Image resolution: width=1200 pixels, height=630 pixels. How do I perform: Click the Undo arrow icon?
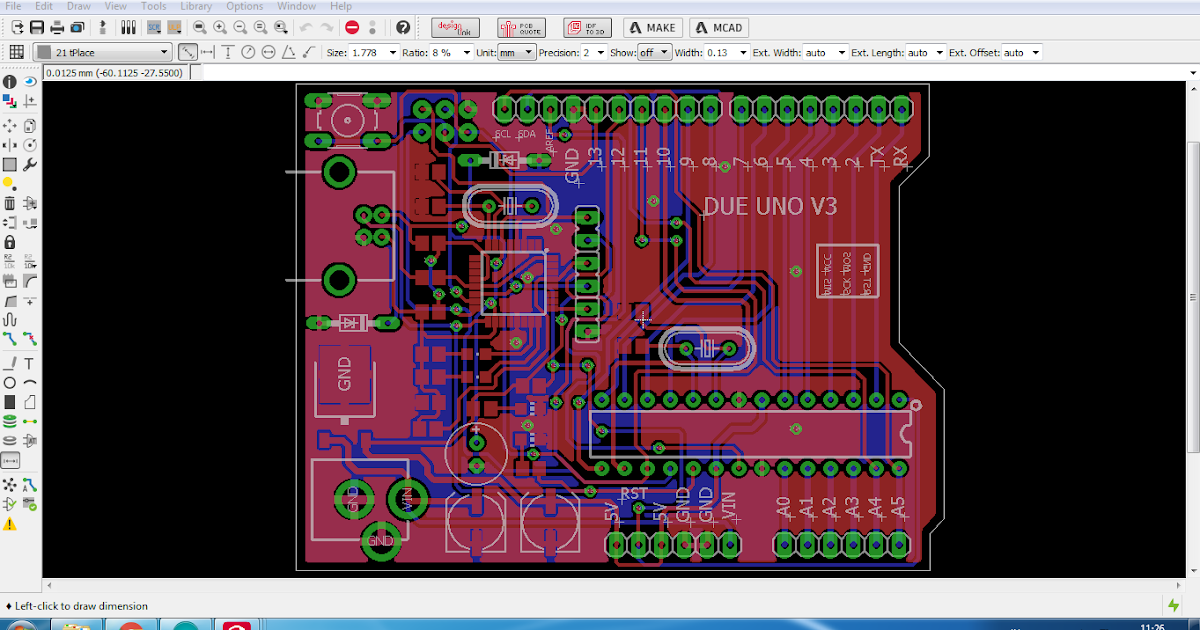(x=306, y=28)
